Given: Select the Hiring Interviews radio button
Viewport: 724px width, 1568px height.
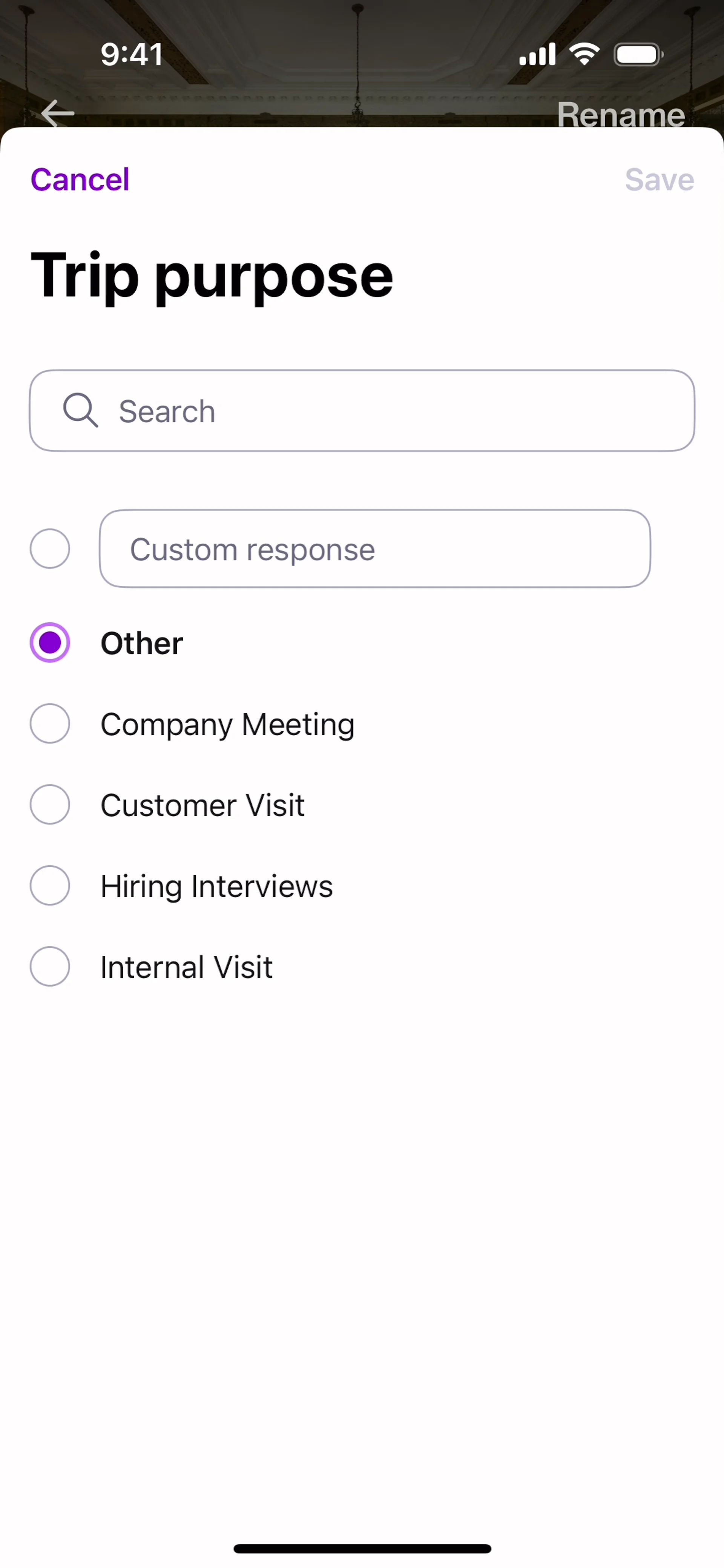Looking at the screenshot, I should point(50,886).
